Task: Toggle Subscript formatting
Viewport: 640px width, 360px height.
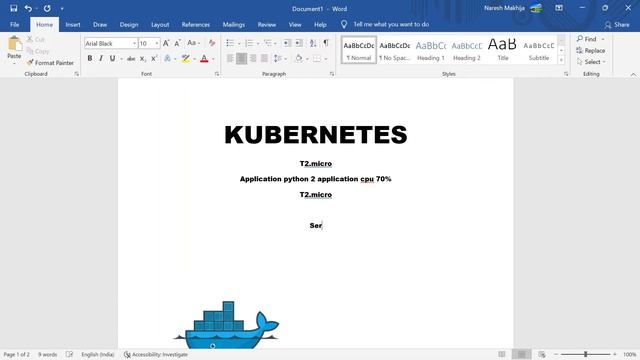Action: click(142, 59)
